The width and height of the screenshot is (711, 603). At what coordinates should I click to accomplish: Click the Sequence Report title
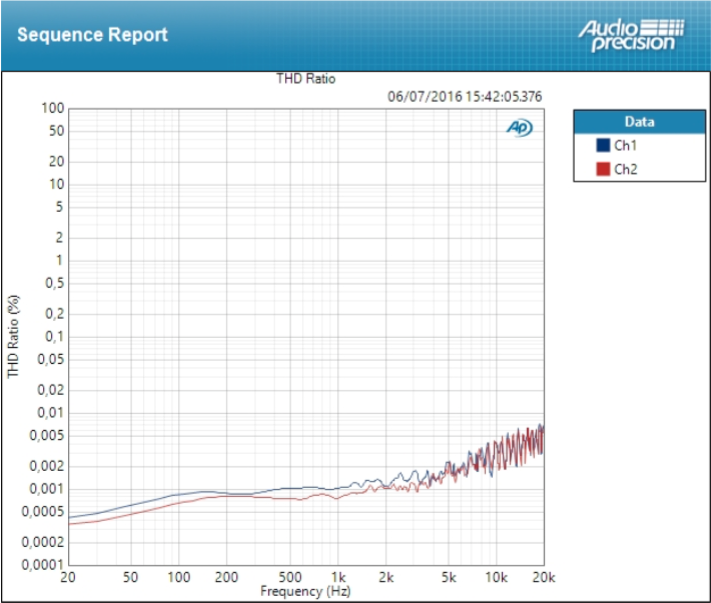pyautogui.click(x=93, y=35)
